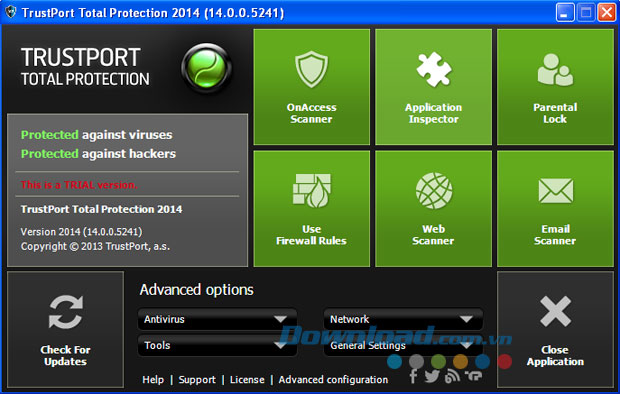Screen dimensions: 620x394
Task: Expand the General Settings dropdown
Action: [x=403, y=345]
